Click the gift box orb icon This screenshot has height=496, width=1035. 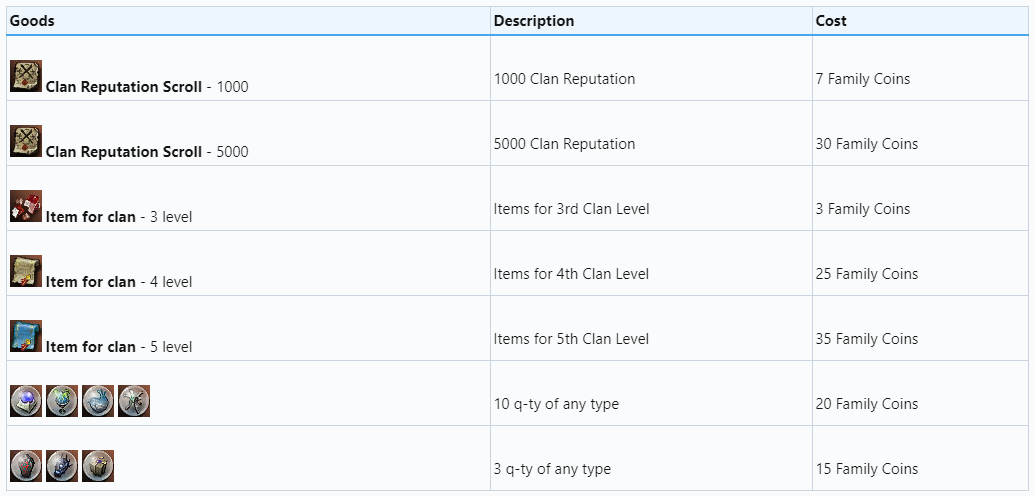(x=98, y=466)
